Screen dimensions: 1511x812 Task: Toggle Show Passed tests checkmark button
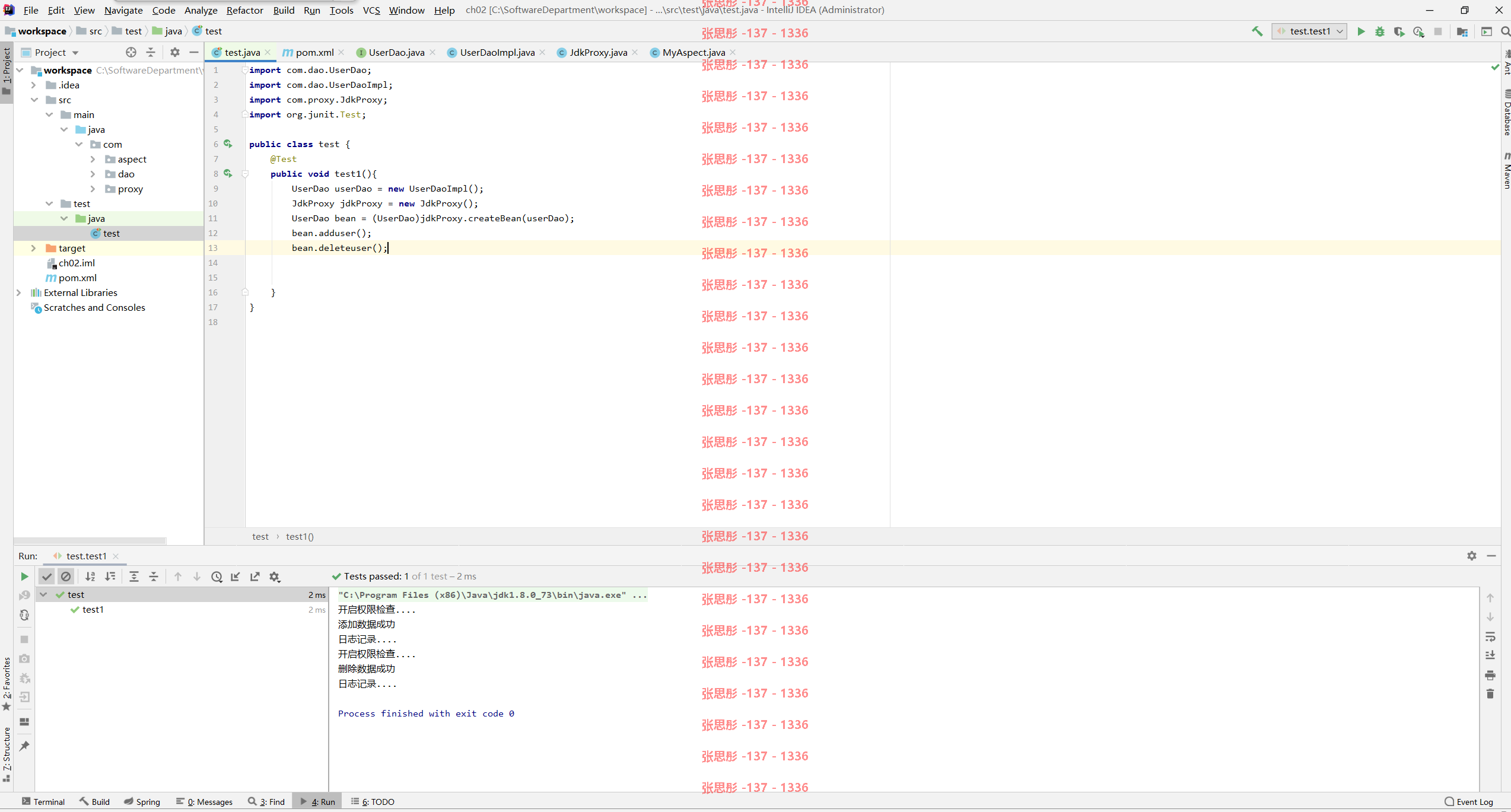[47, 577]
